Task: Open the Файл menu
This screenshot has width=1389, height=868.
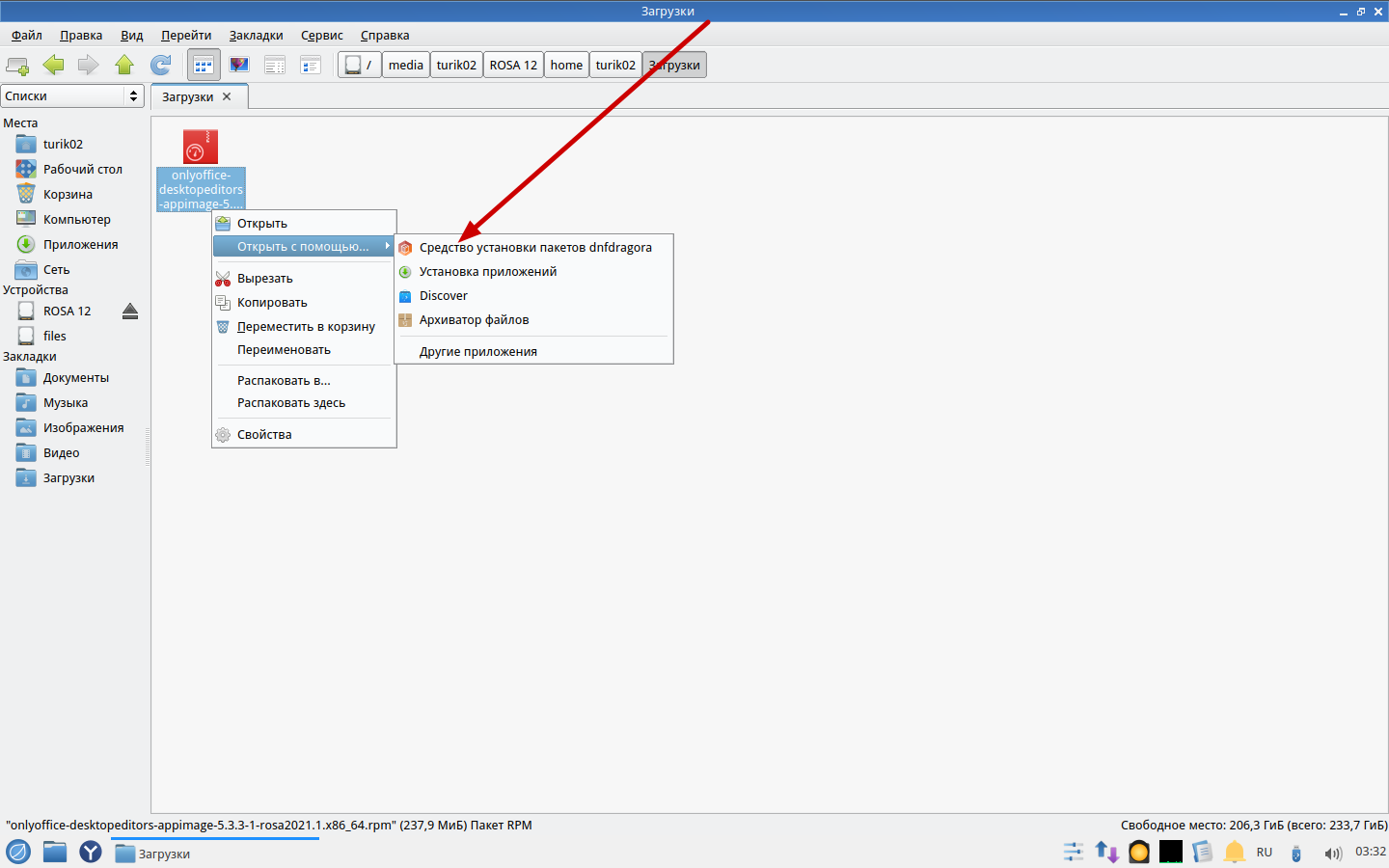Action: (x=27, y=36)
